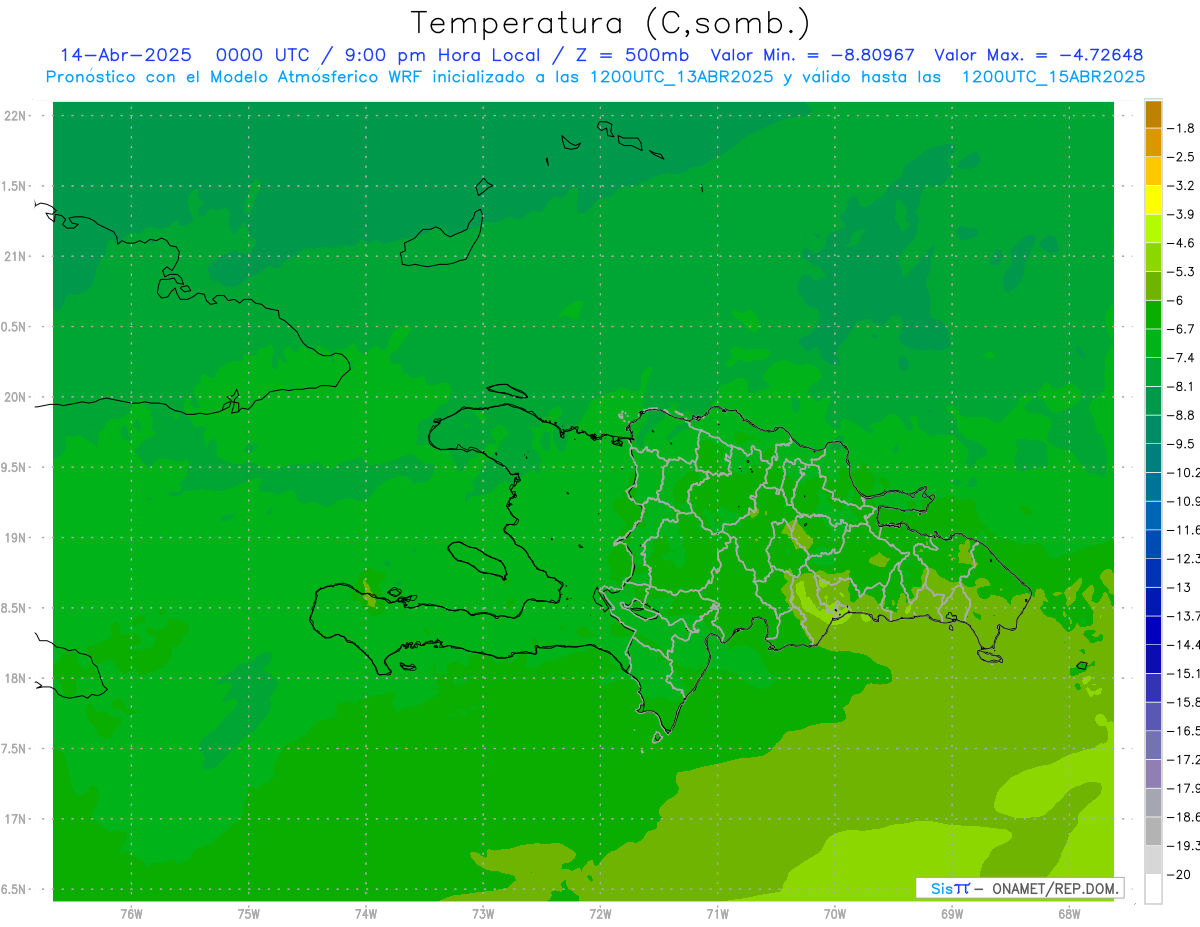Select "Valor Max. = -4.72648" text
This screenshot has width=1200, height=927.
(1038, 55)
